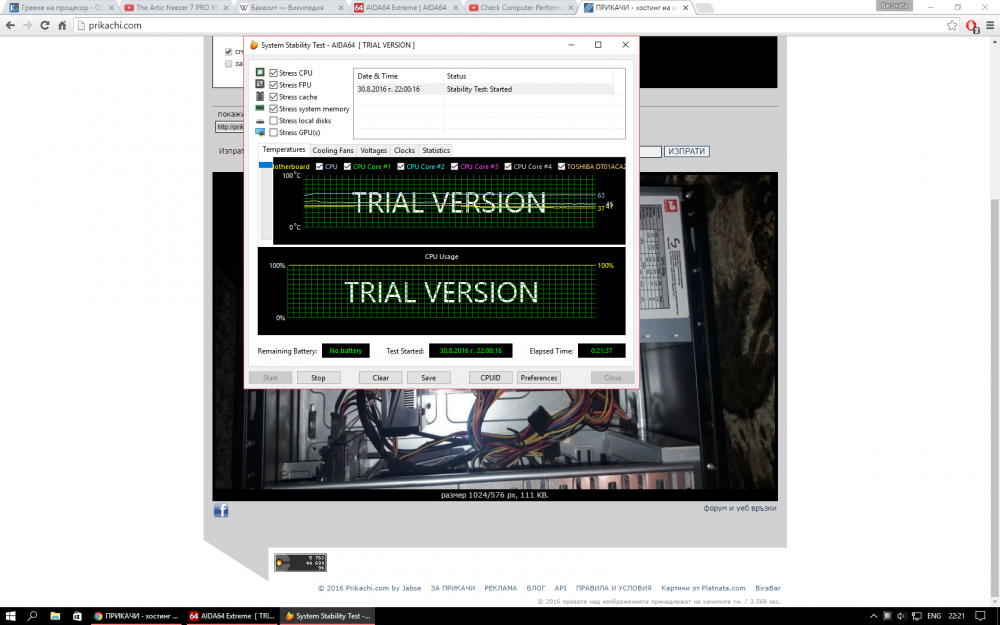Screen dimensions: 1000x625
Task: Go back in the browser
Action: coord(10,26)
